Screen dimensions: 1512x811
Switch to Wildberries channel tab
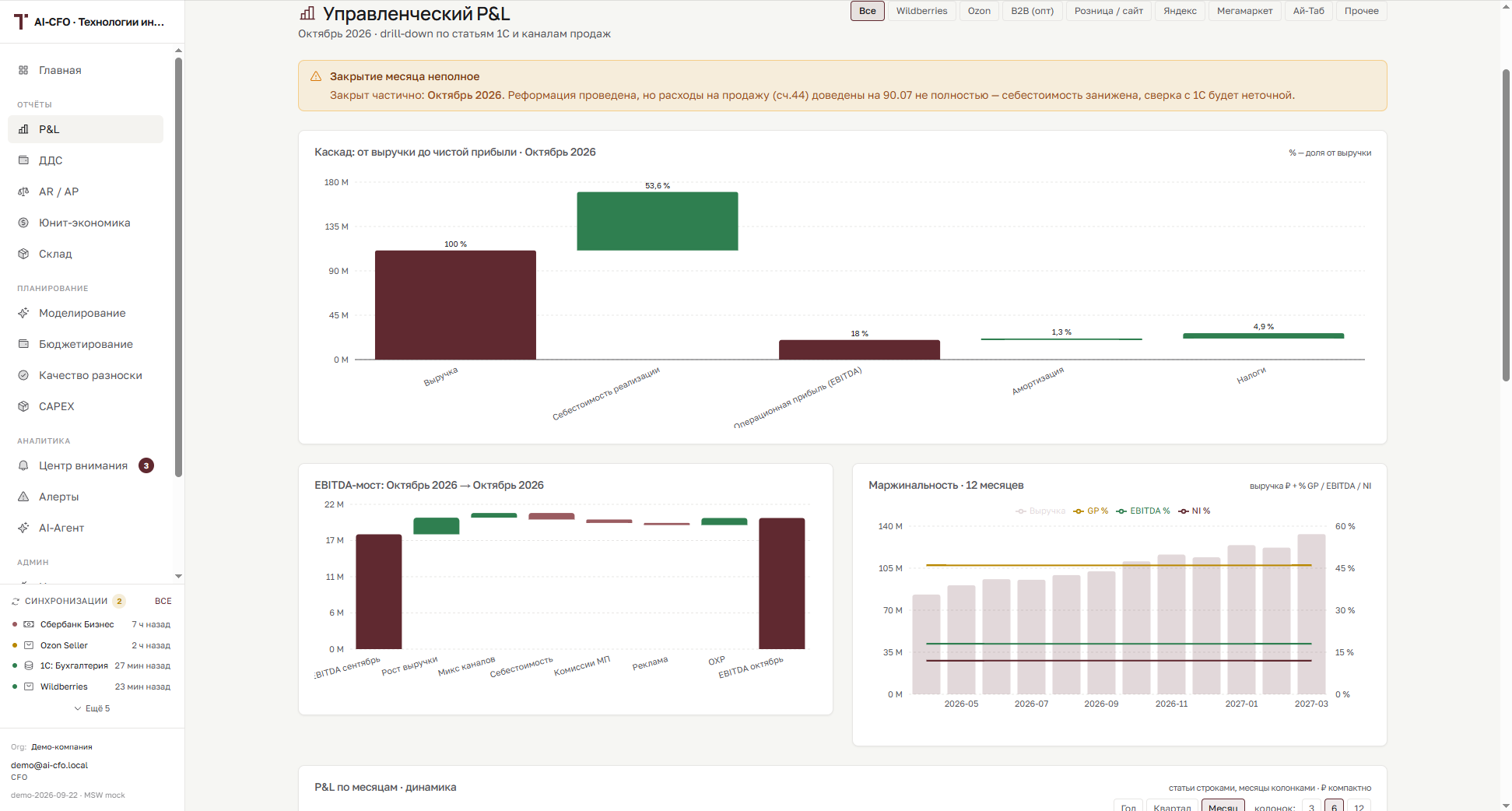(x=921, y=11)
